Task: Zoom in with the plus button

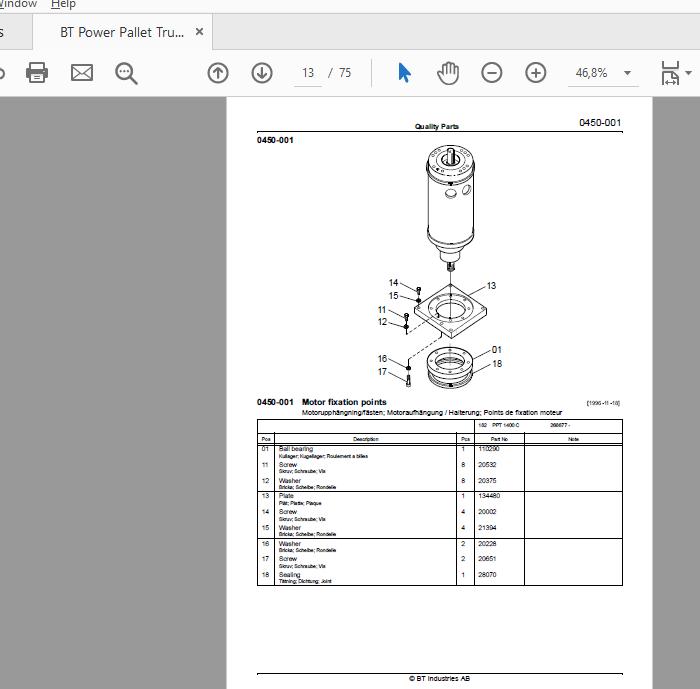Action: pos(536,73)
